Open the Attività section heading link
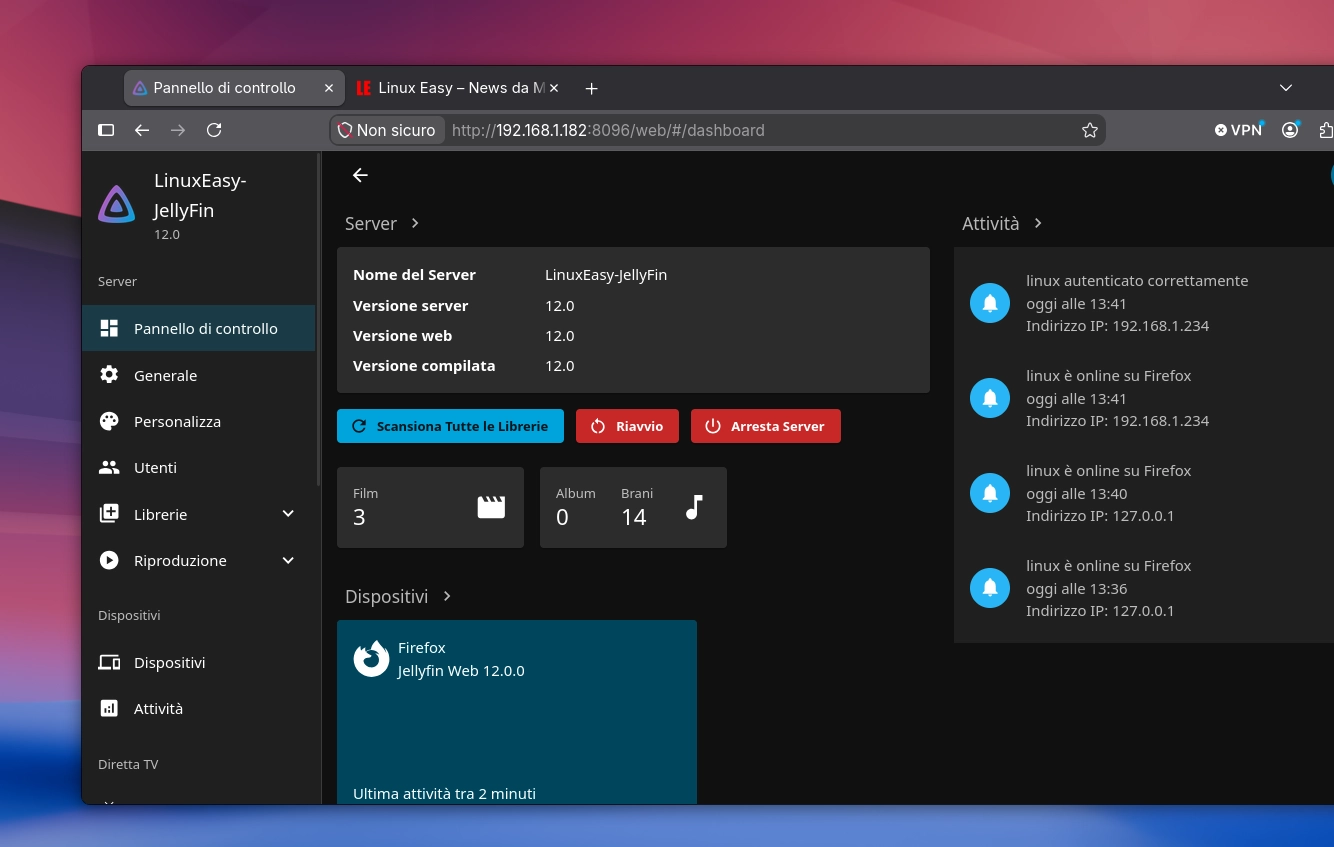 click(x=1002, y=223)
